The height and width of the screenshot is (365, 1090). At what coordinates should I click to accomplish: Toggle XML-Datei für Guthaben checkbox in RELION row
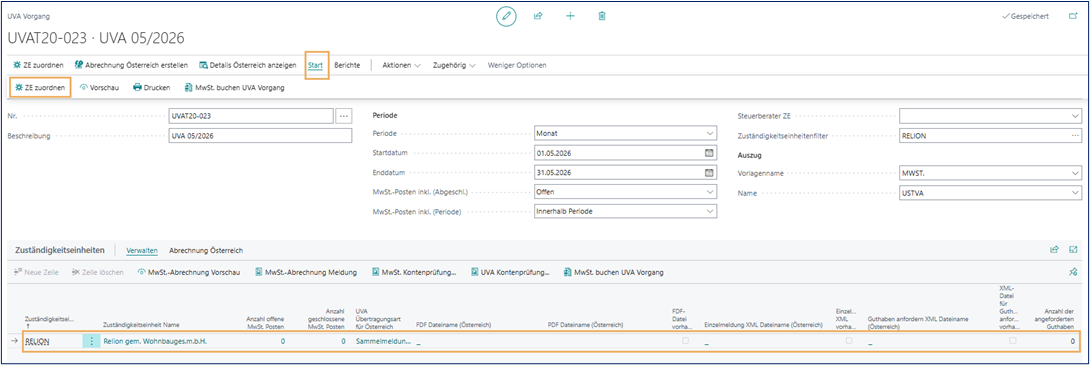(1012, 341)
